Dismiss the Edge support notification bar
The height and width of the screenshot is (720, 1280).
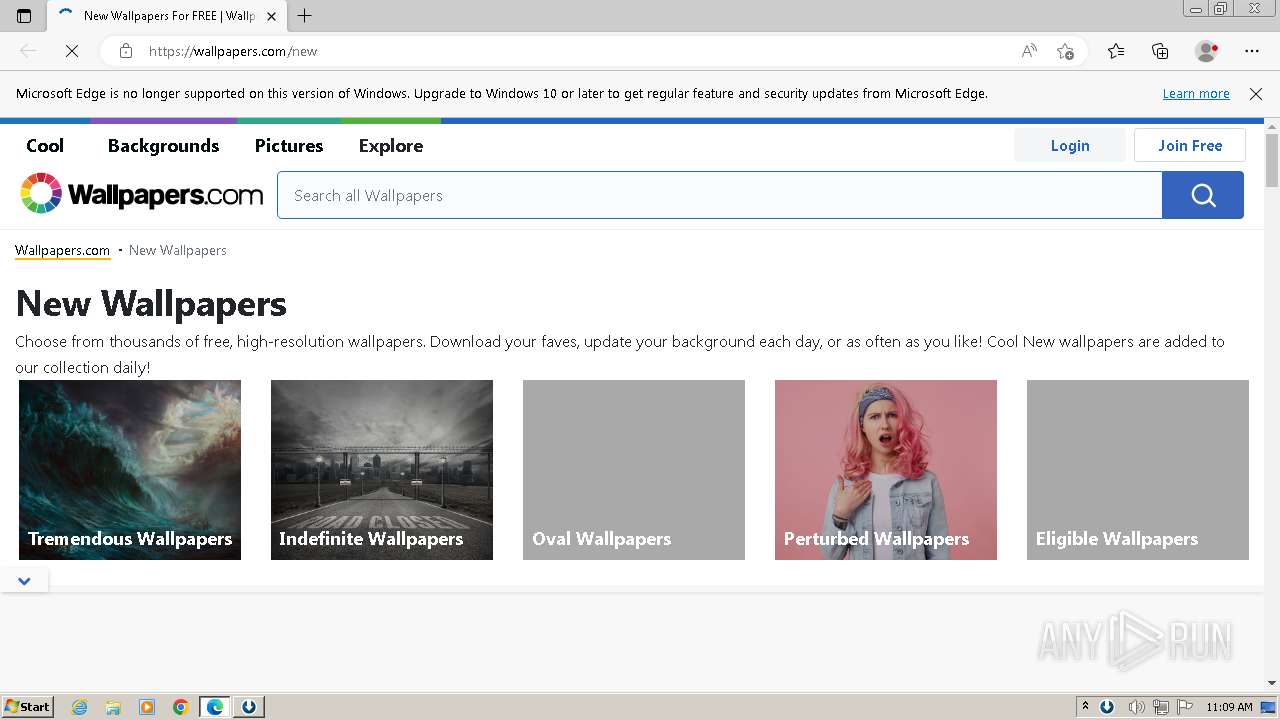[1256, 93]
